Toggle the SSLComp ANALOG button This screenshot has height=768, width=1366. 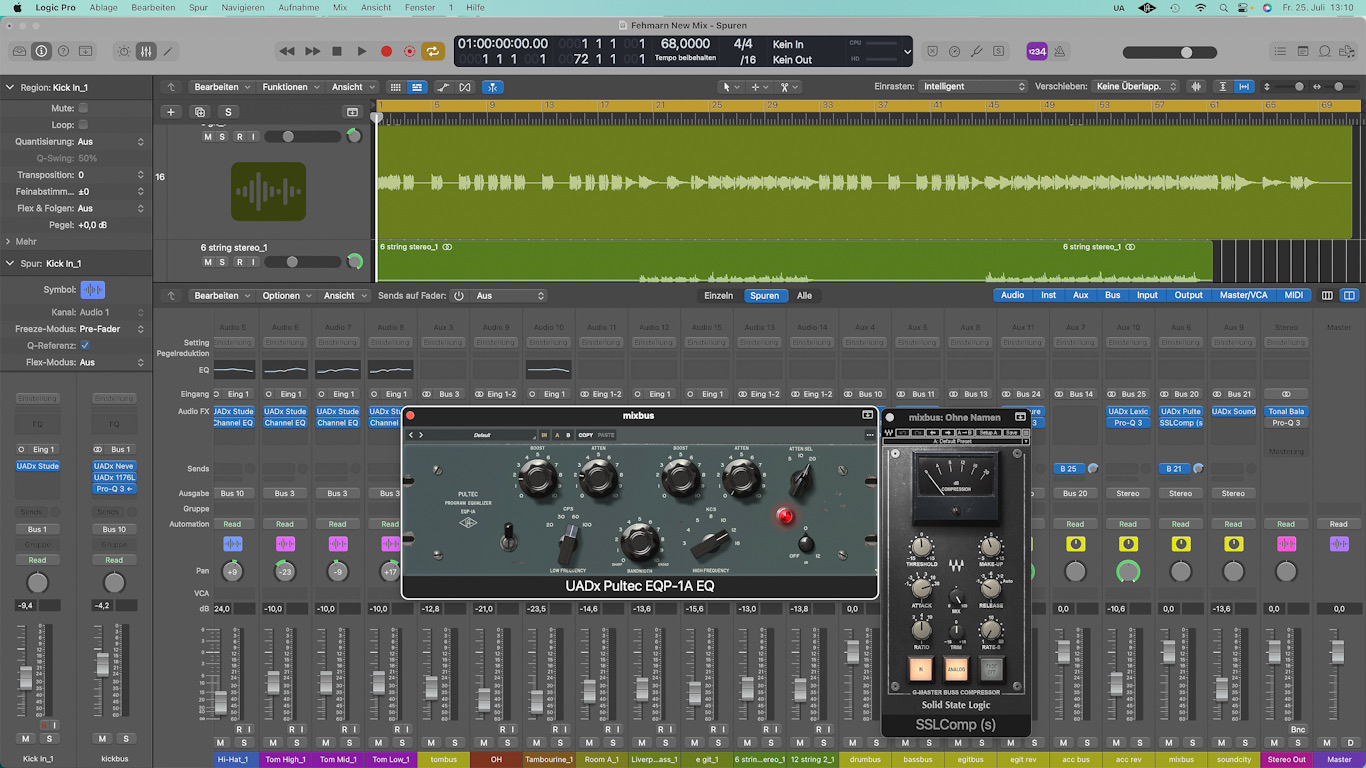956,670
